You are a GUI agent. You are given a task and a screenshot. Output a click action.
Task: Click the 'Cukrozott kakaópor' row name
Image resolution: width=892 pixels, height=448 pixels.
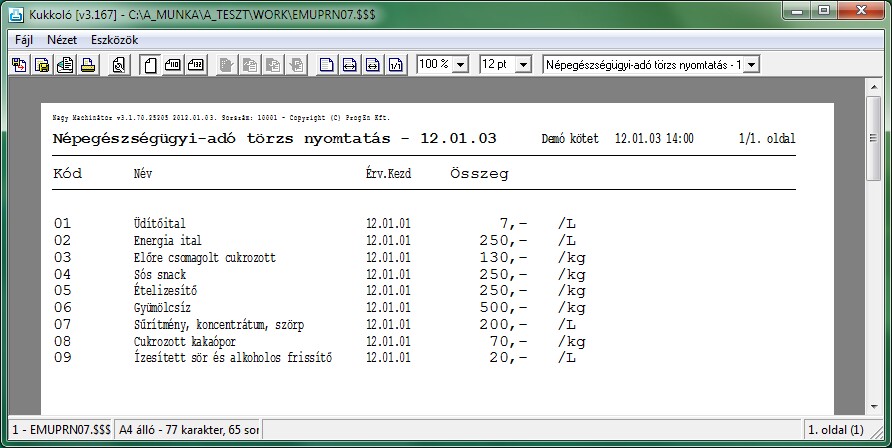[185, 342]
